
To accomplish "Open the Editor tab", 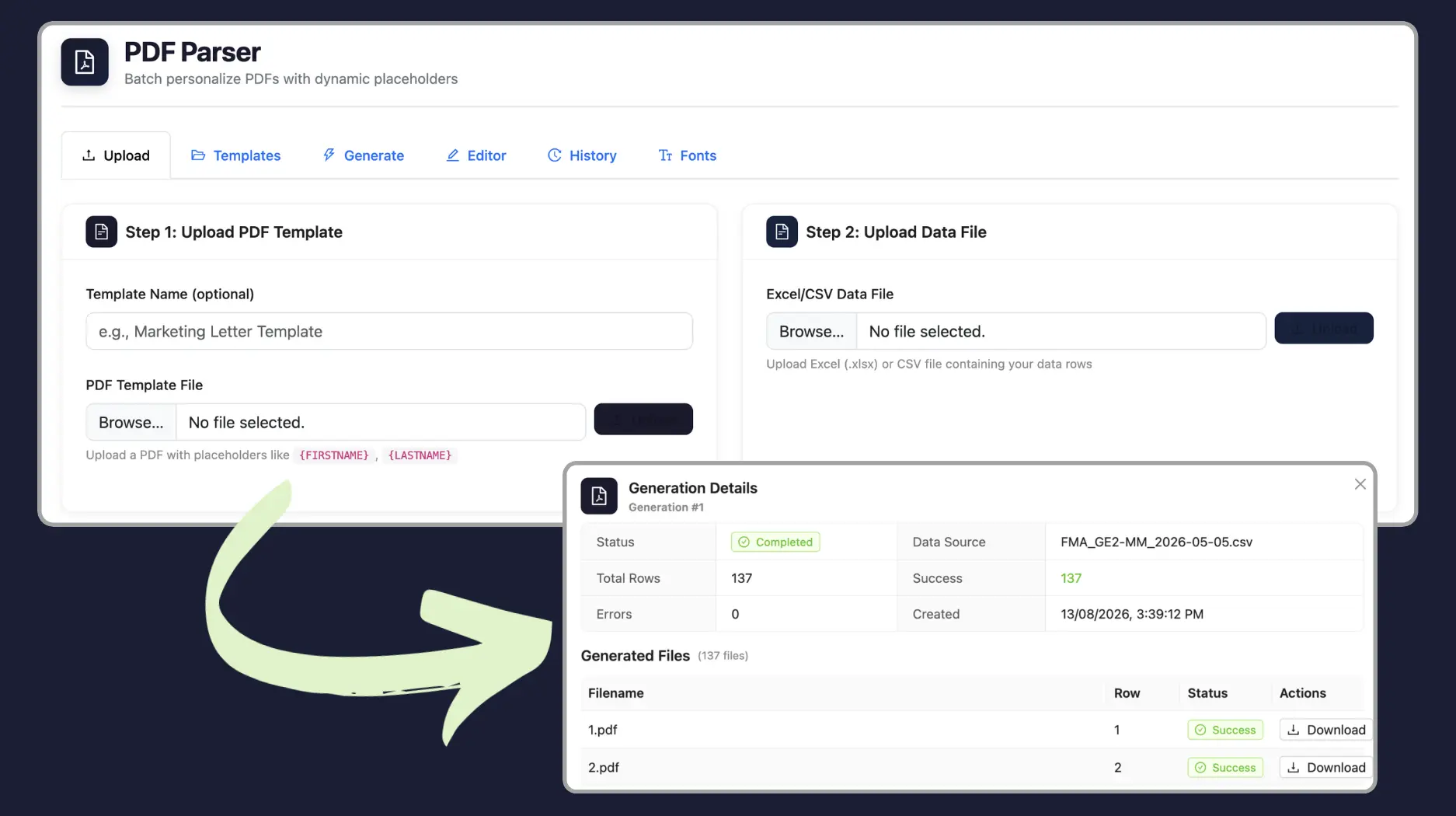I will point(476,155).
